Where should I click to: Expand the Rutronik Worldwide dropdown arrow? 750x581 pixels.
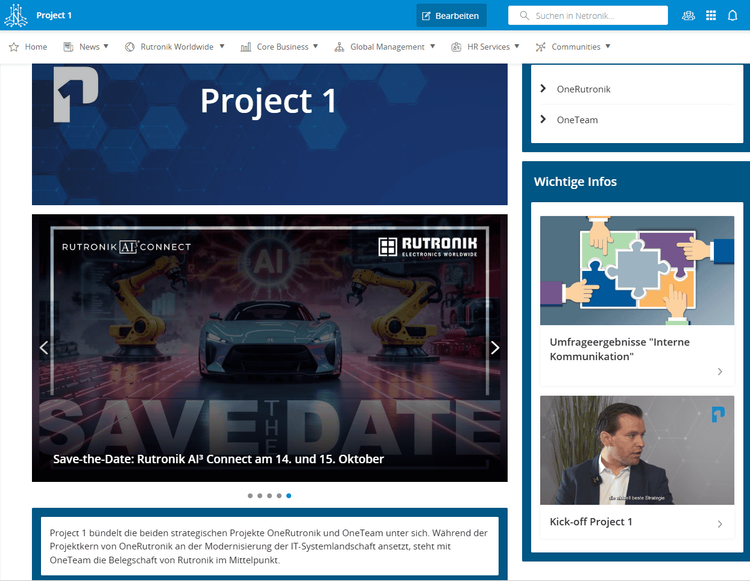pos(222,46)
